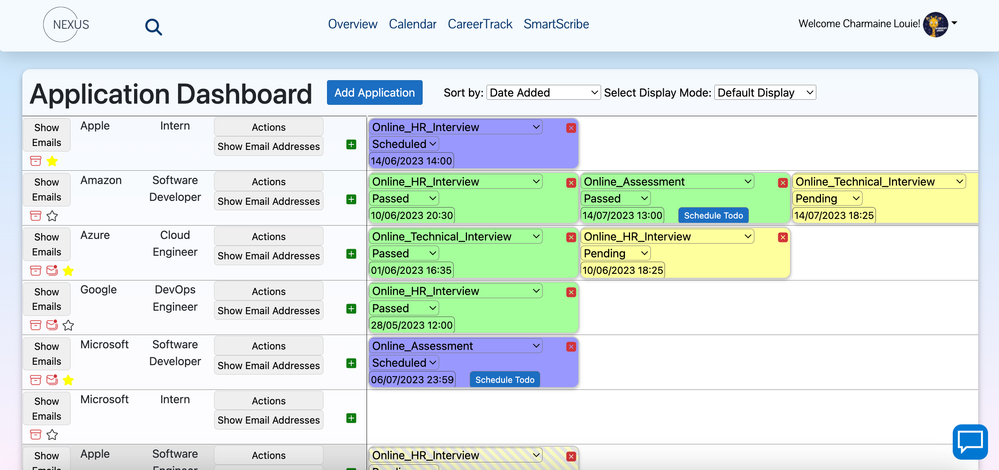Add stage to Microsoft Software Developer row
The height and width of the screenshot is (470, 999).
point(351,364)
